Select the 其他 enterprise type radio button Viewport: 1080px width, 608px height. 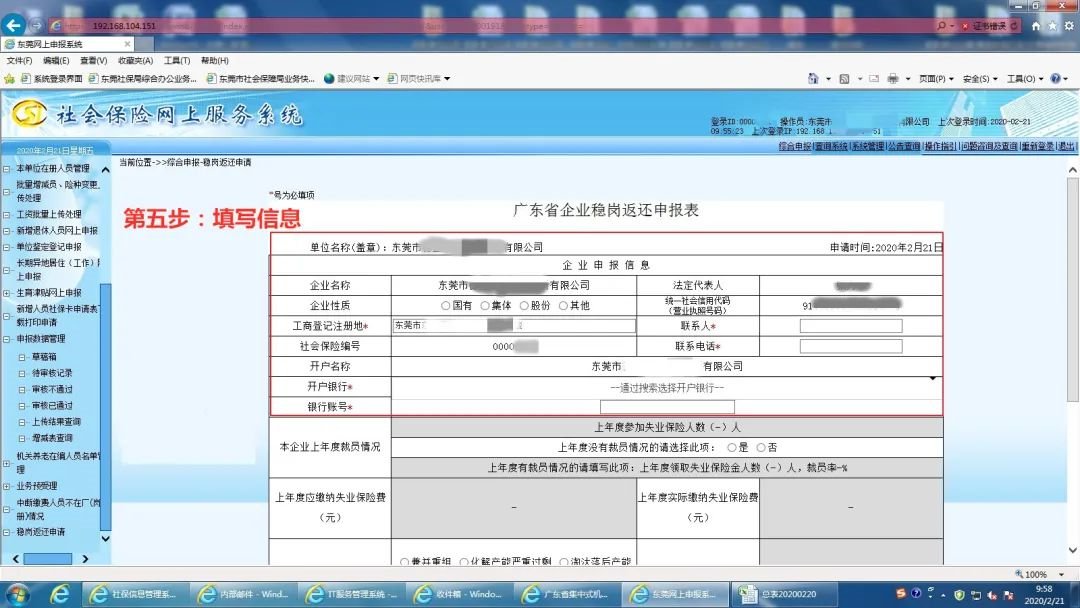(x=562, y=306)
